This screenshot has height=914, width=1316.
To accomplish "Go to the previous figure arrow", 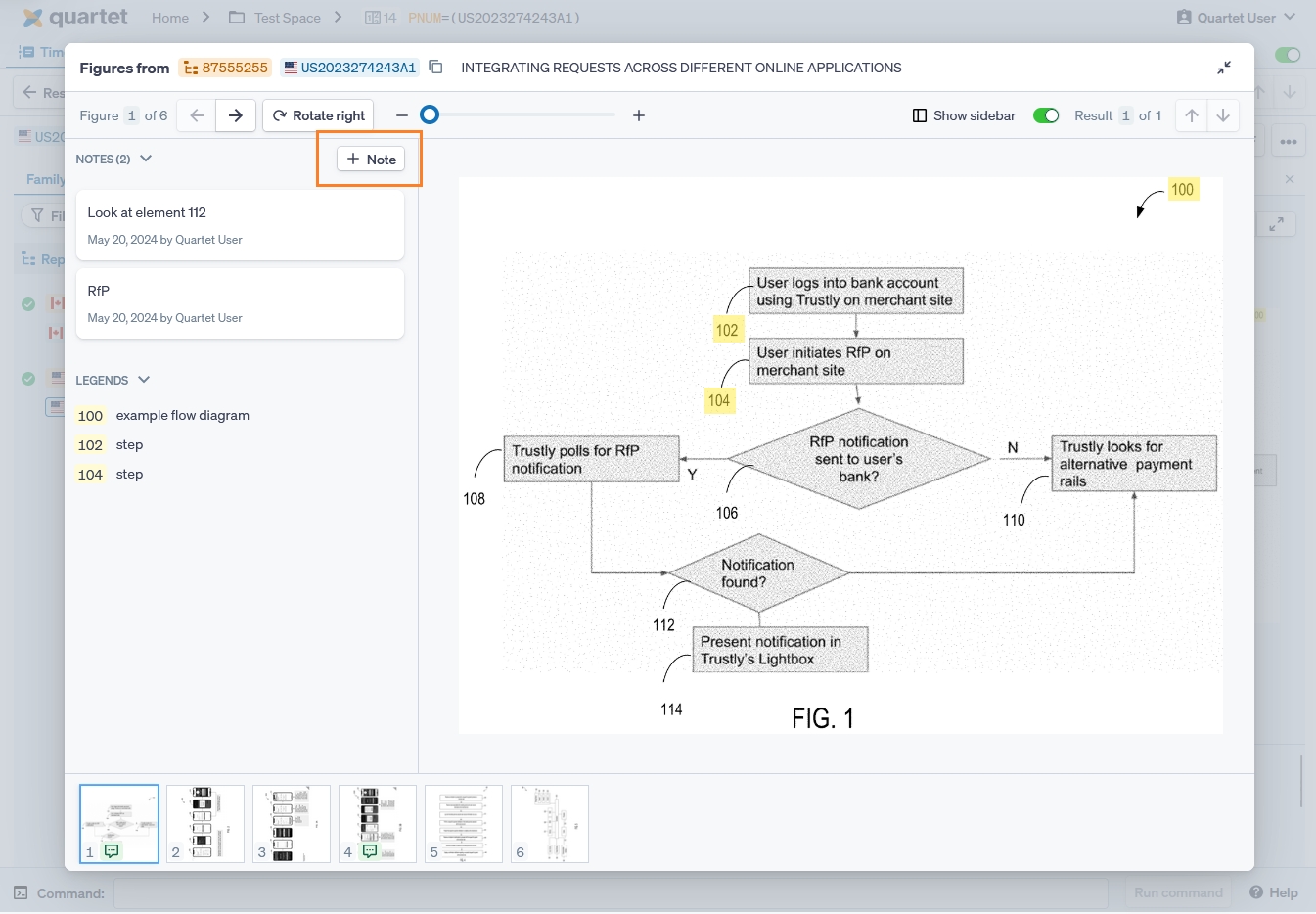I will point(197,115).
